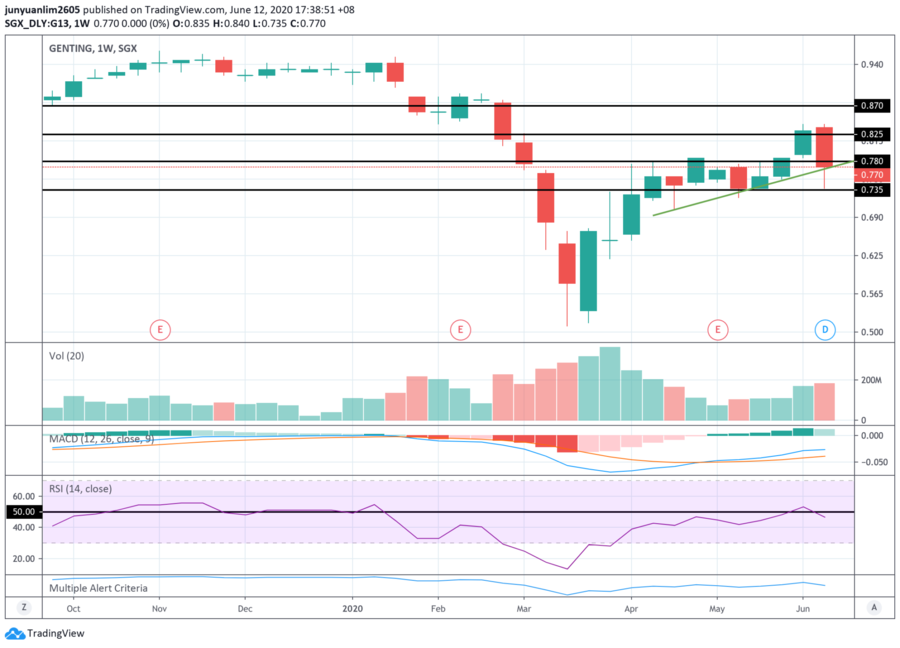Click the Z timezone button bottom-left
Image resolution: width=900 pixels, height=648 pixels.
[24, 607]
